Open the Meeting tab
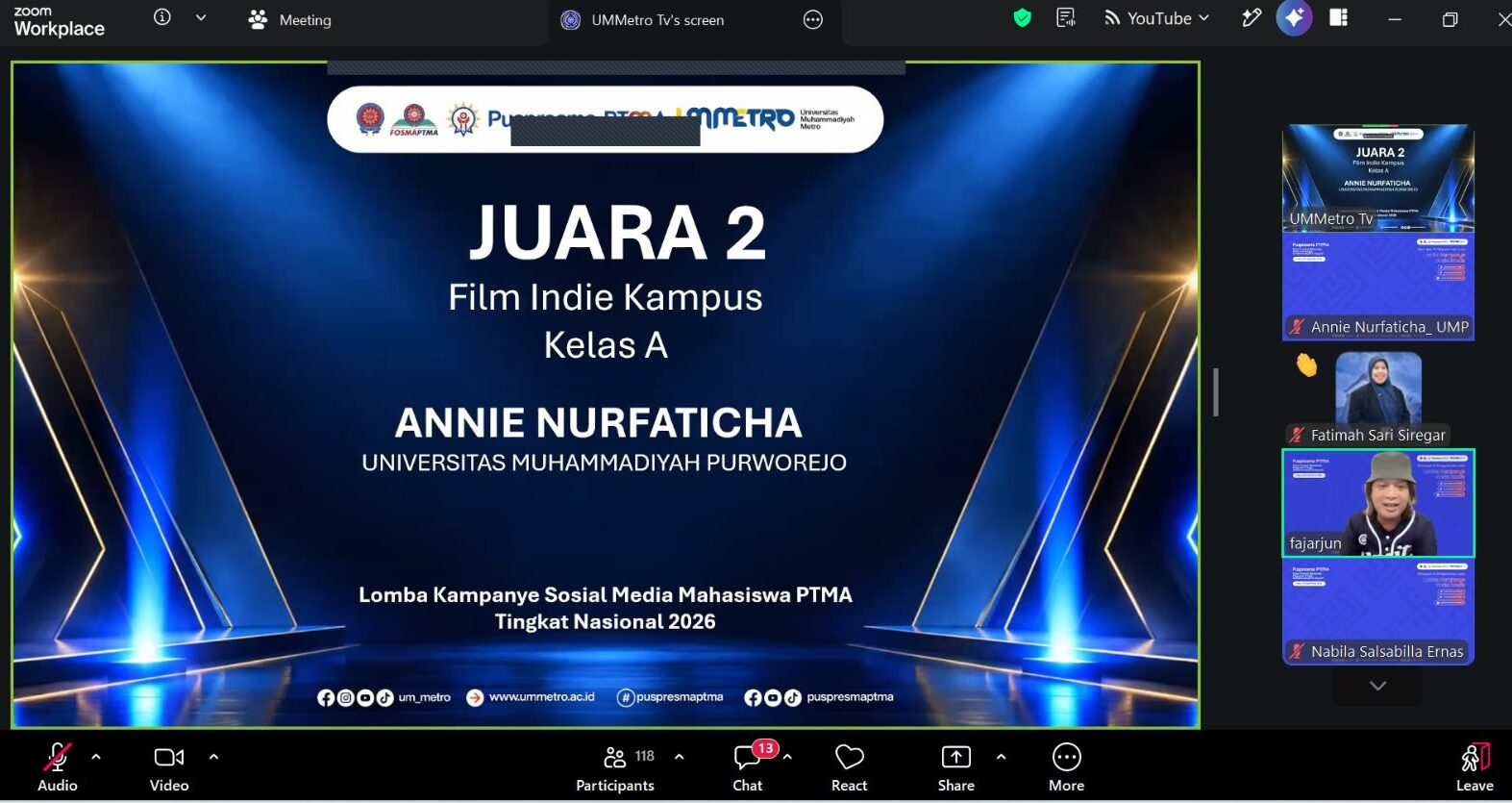 (x=289, y=19)
